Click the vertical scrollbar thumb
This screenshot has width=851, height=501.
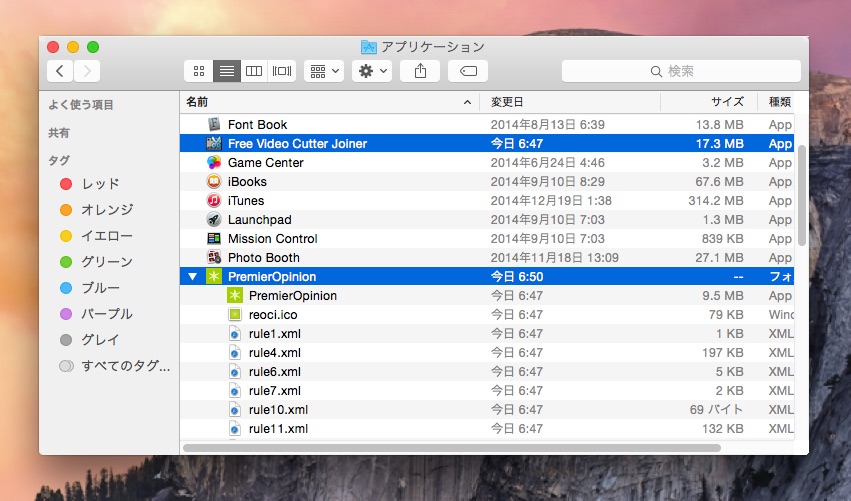[x=801, y=195]
